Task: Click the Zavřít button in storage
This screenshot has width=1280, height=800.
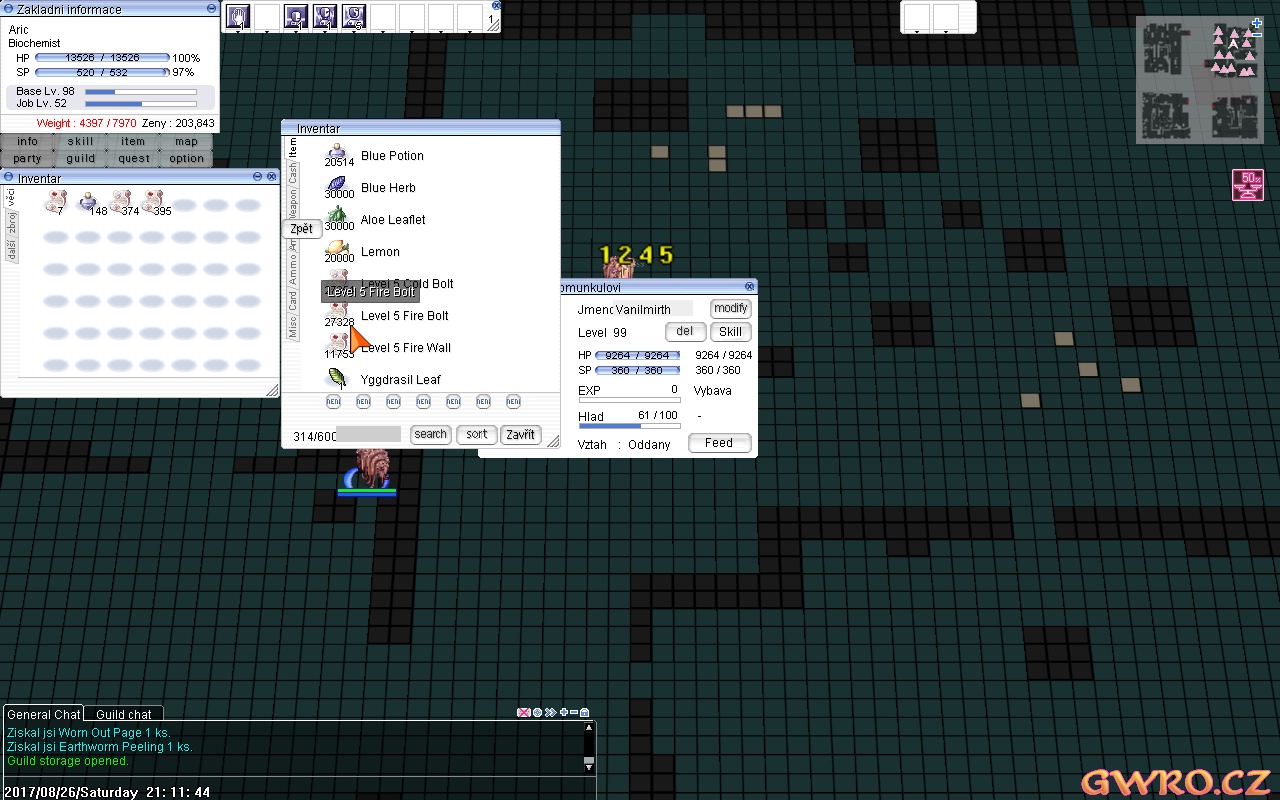Action: [520, 434]
